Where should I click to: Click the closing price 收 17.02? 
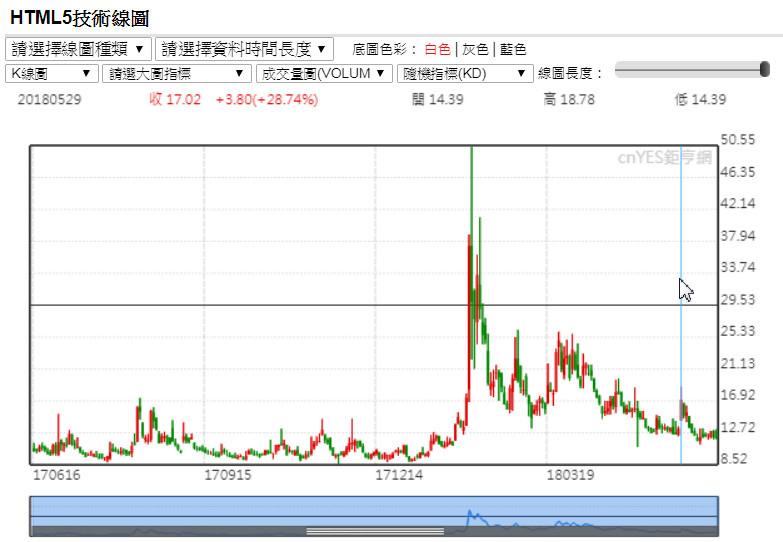coord(175,99)
